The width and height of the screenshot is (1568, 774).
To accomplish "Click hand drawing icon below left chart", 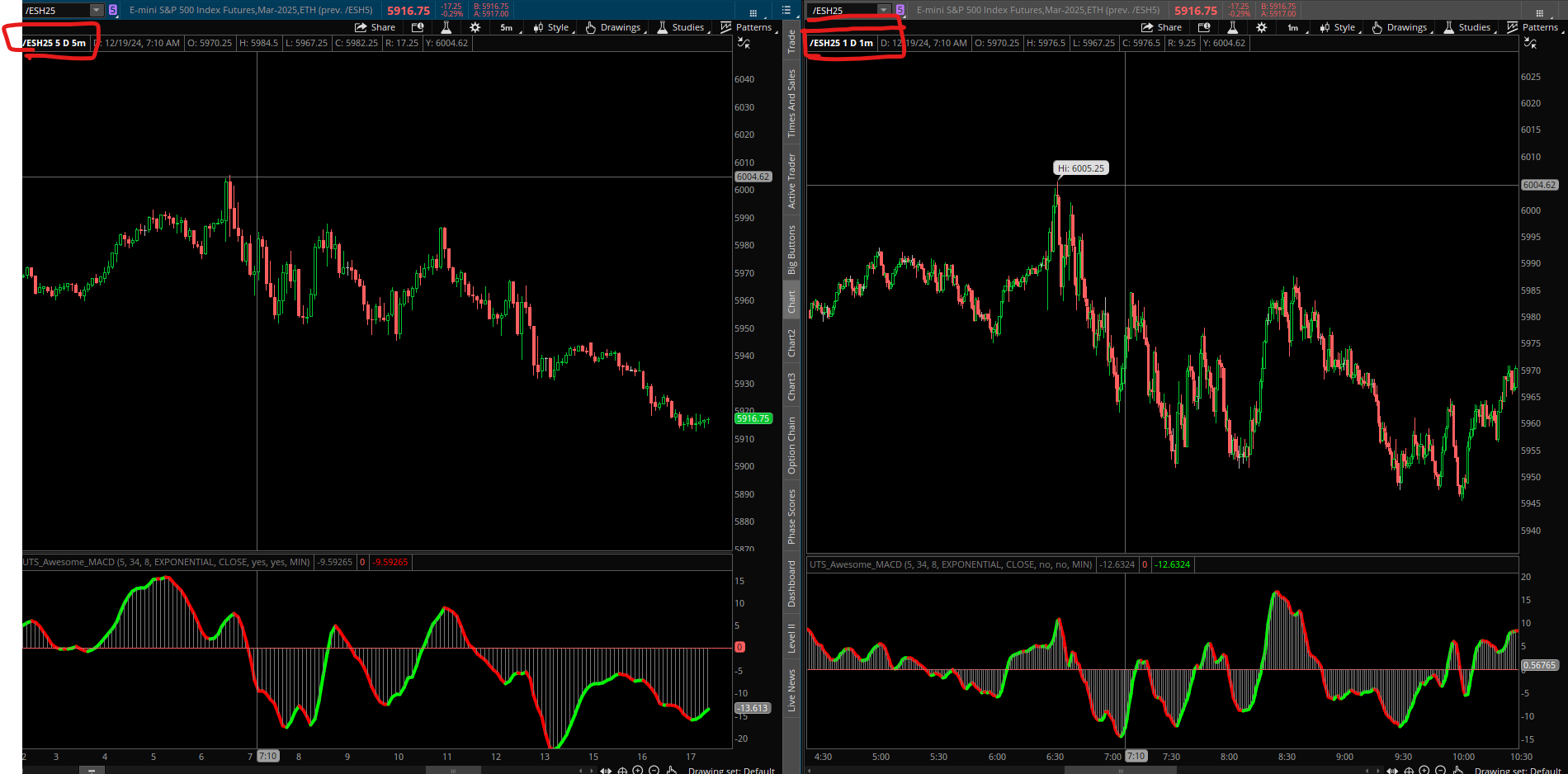I will point(672,771).
